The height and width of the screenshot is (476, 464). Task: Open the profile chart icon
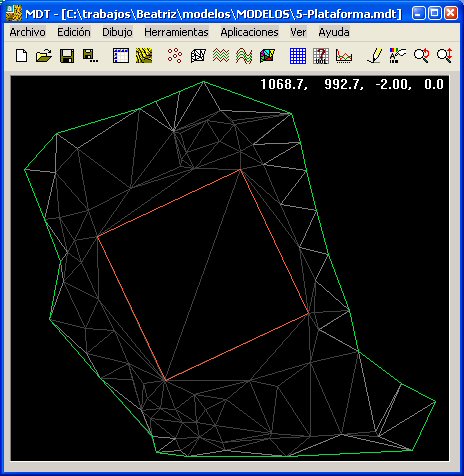344,56
